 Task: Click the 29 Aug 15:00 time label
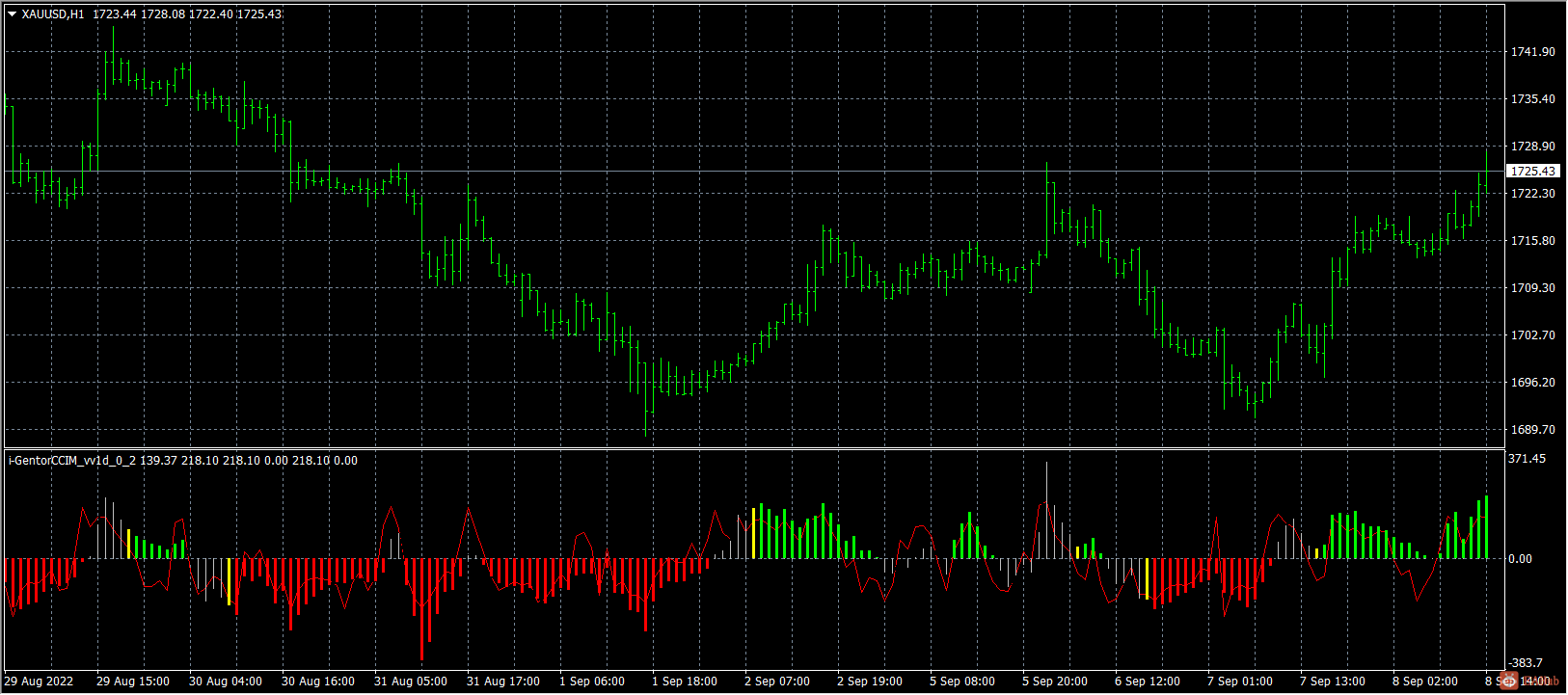pyautogui.click(x=133, y=682)
